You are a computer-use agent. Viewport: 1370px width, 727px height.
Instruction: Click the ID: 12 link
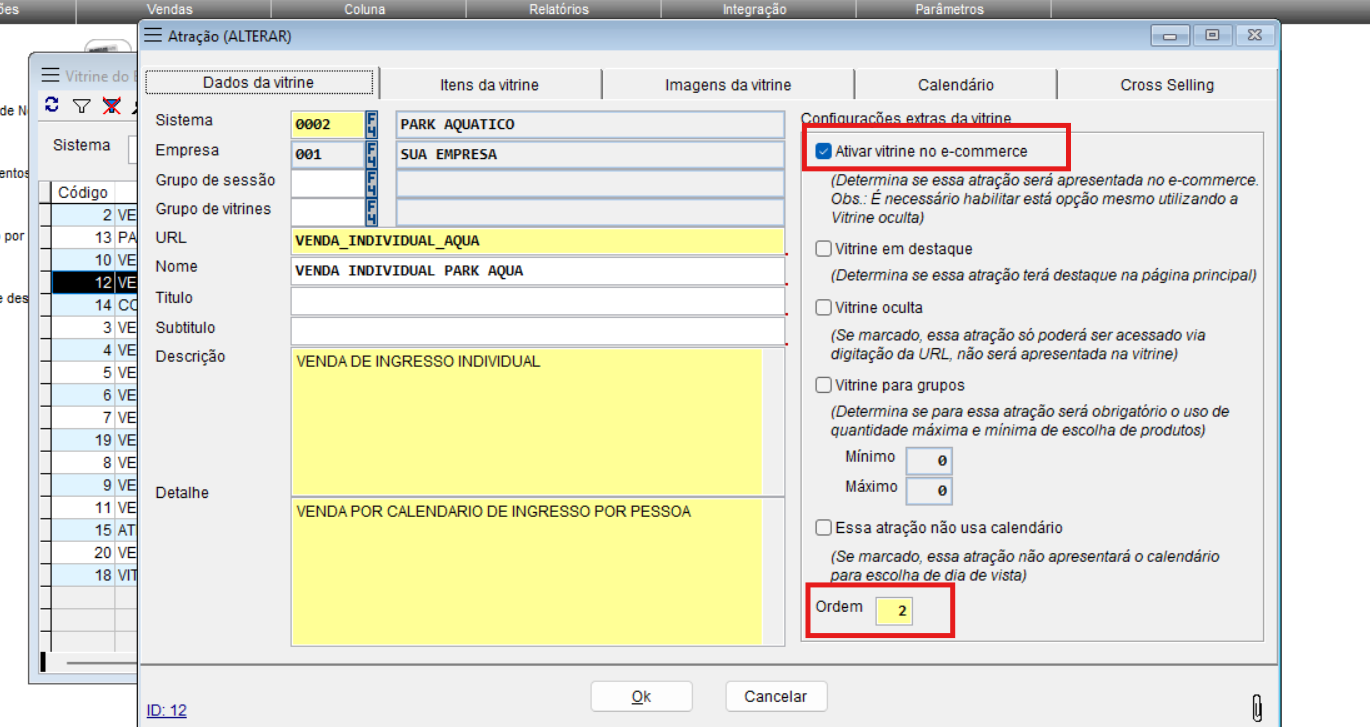tap(166, 711)
